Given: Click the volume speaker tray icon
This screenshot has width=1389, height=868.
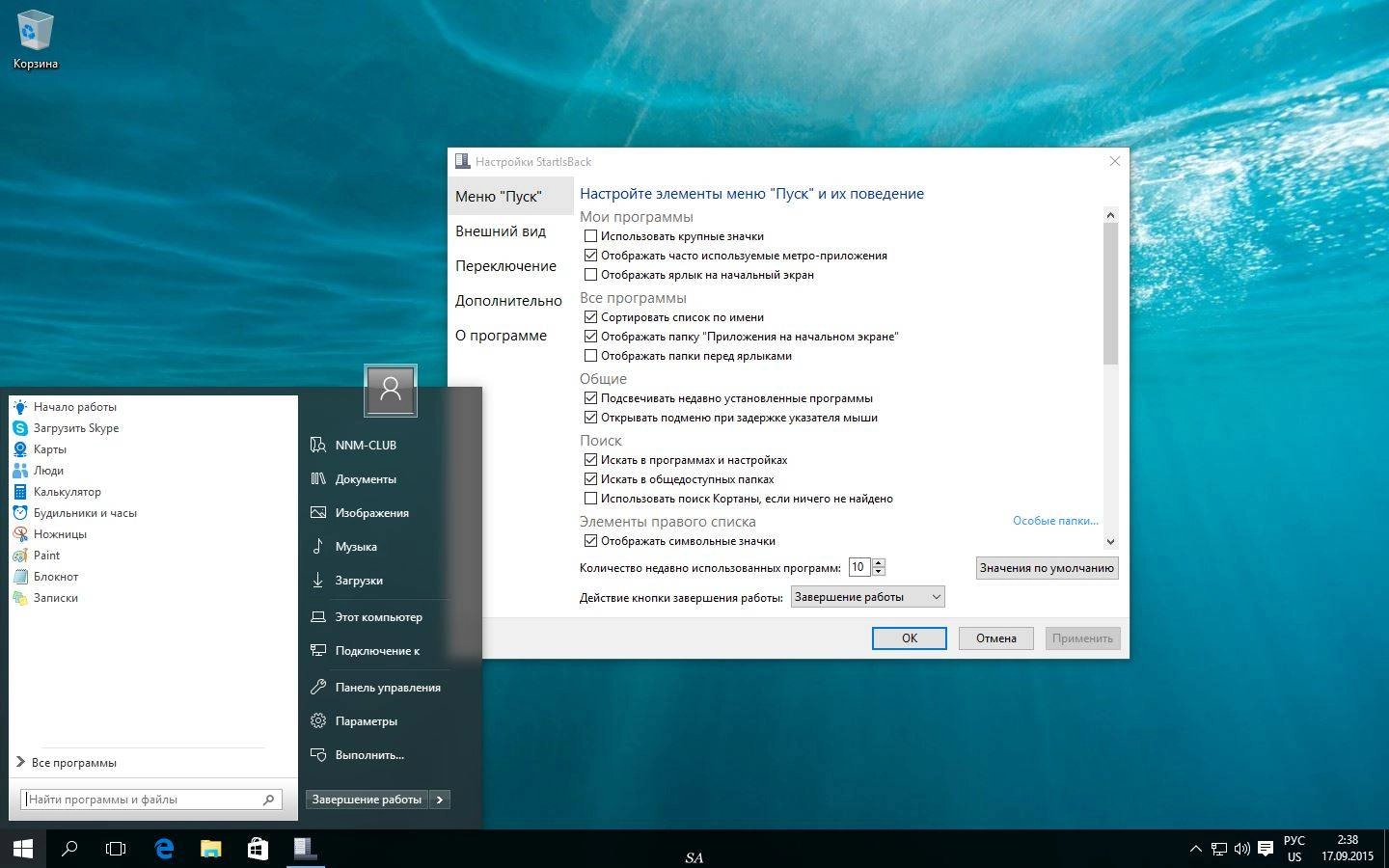Looking at the screenshot, I should (1242, 849).
